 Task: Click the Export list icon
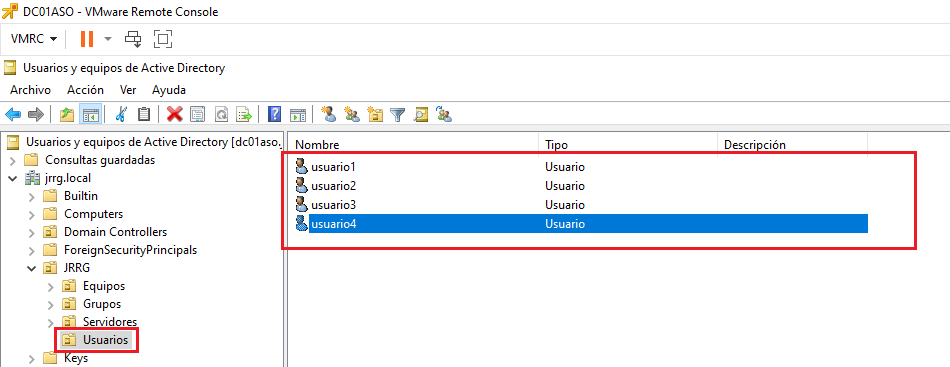(244, 114)
